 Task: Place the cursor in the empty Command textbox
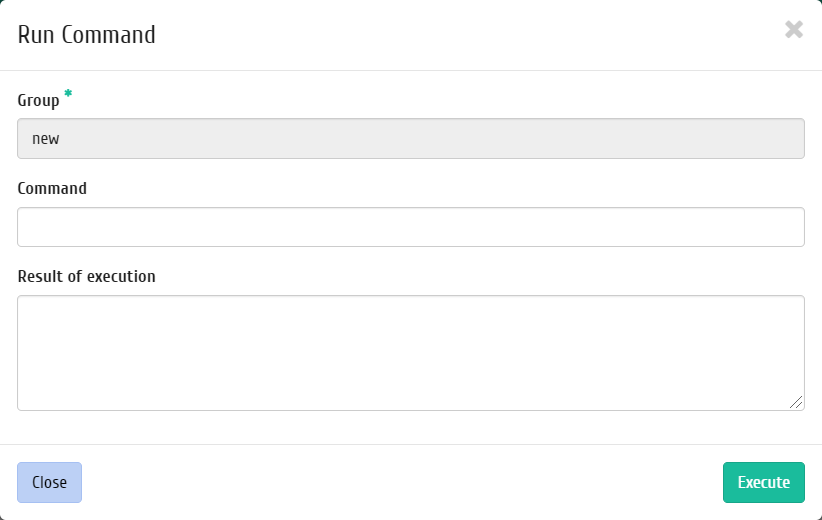click(x=411, y=227)
